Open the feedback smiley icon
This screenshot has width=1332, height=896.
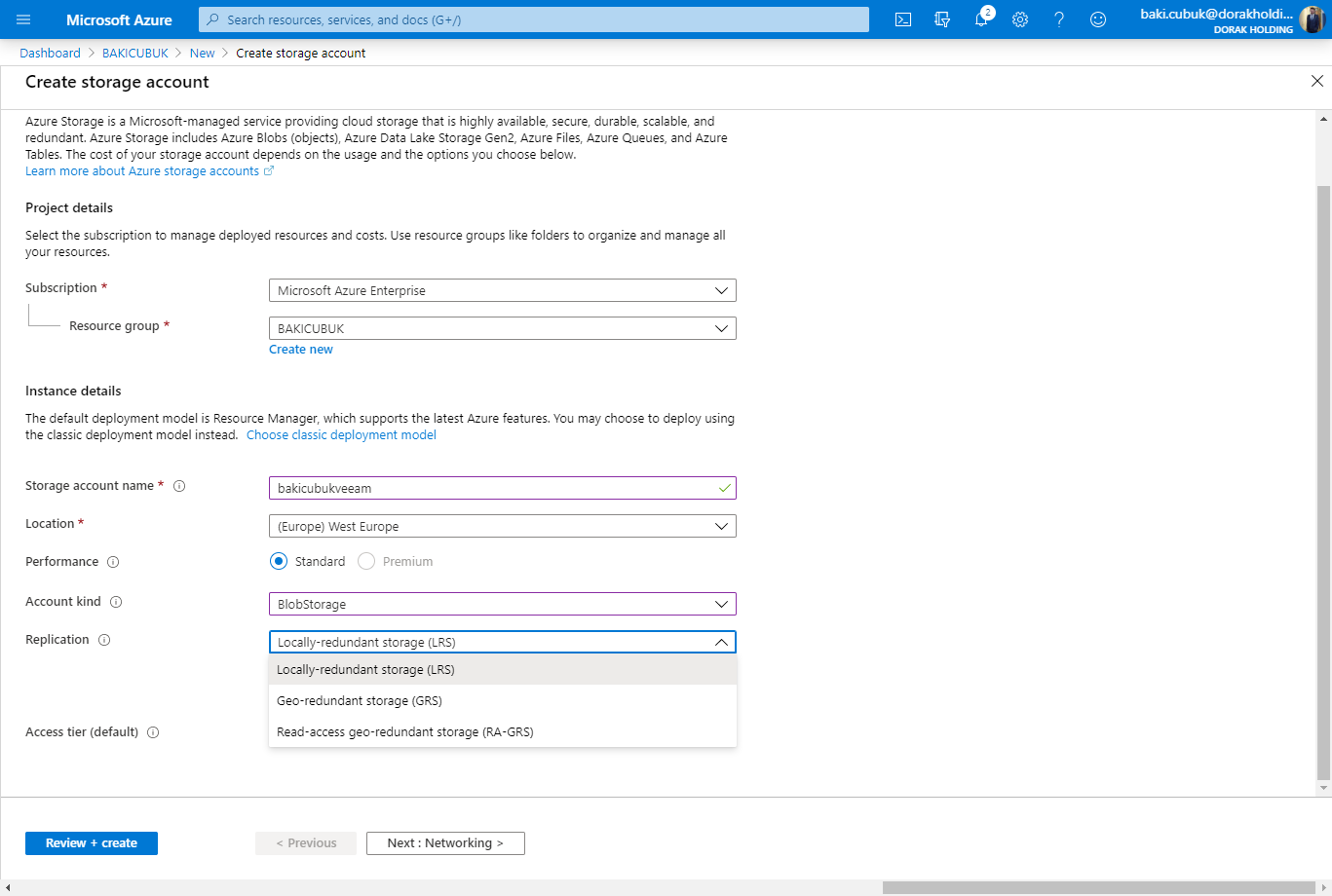[1098, 19]
